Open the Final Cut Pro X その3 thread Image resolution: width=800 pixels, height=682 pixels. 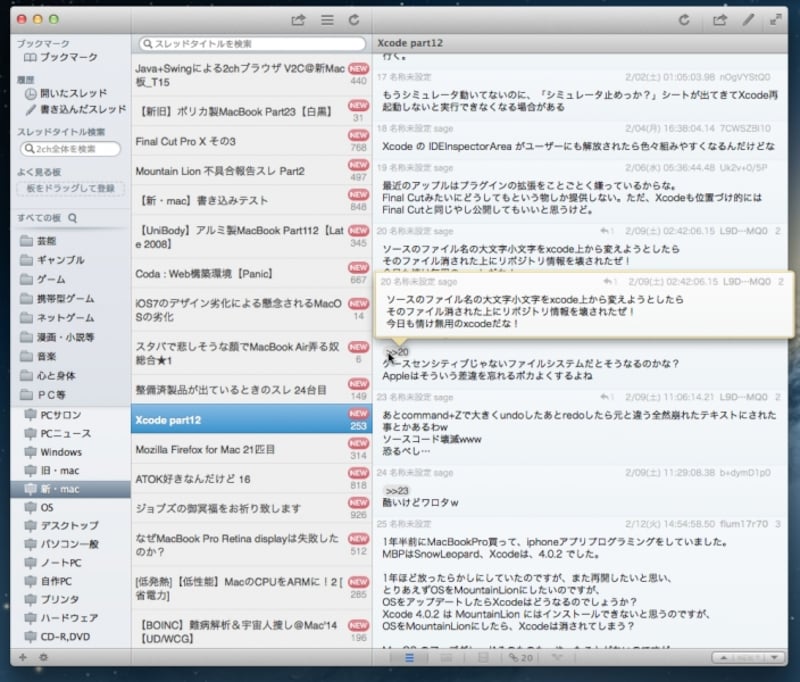pos(185,141)
